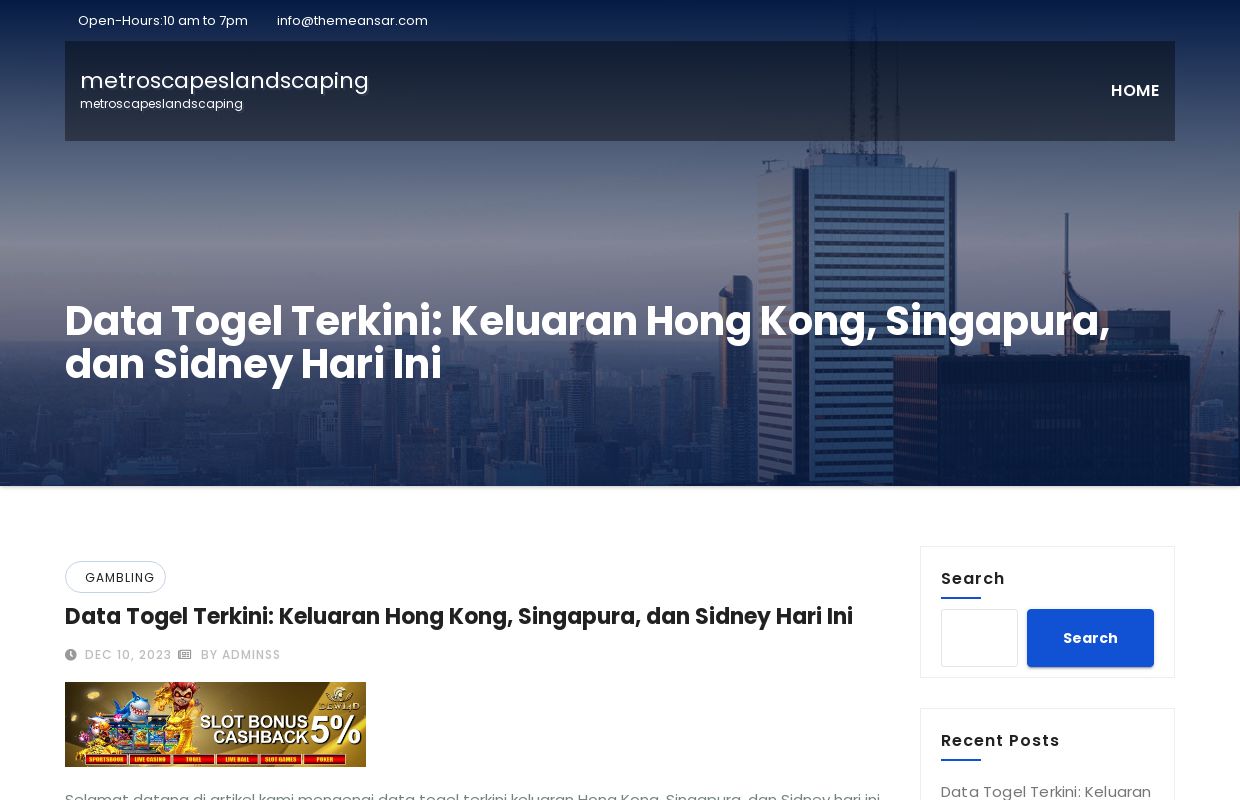
Task: Click the clock icon beside the post date
Action: pos(71,655)
